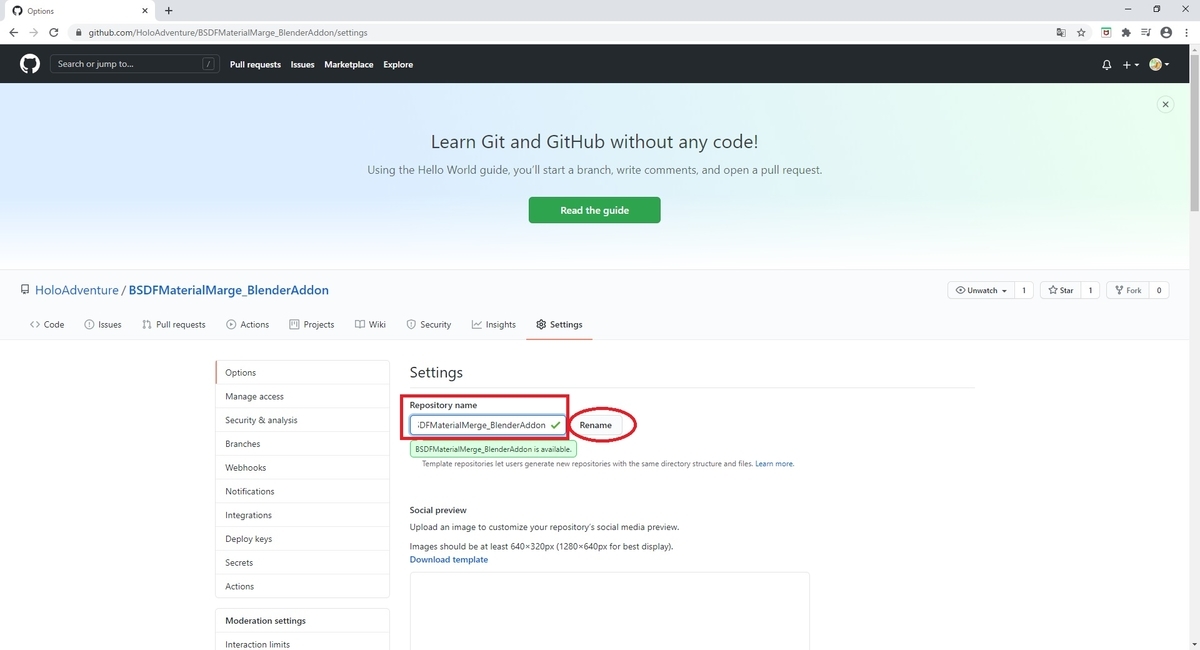Open the Unwatch dropdown
This screenshot has height=650, width=1200.
981,290
